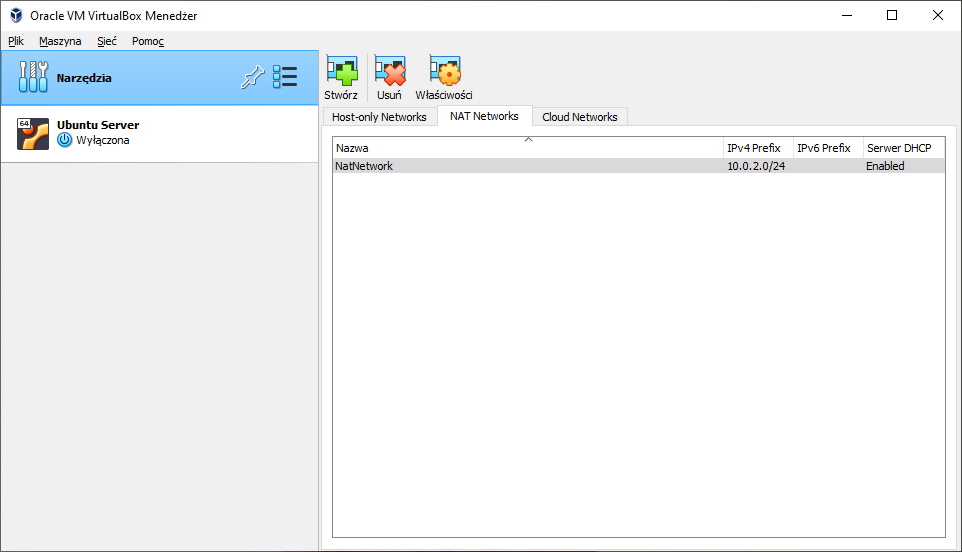Select the NatNetwork row in the list

pyautogui.click(x=528, y=166)
